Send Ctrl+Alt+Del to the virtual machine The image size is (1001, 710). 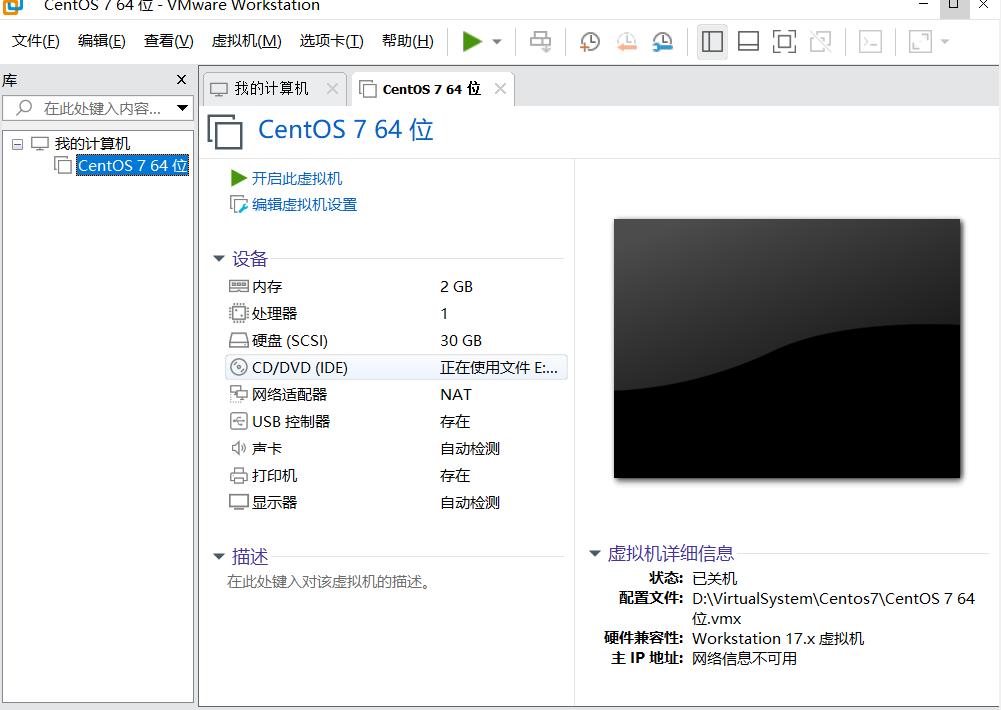click(540, 41)
